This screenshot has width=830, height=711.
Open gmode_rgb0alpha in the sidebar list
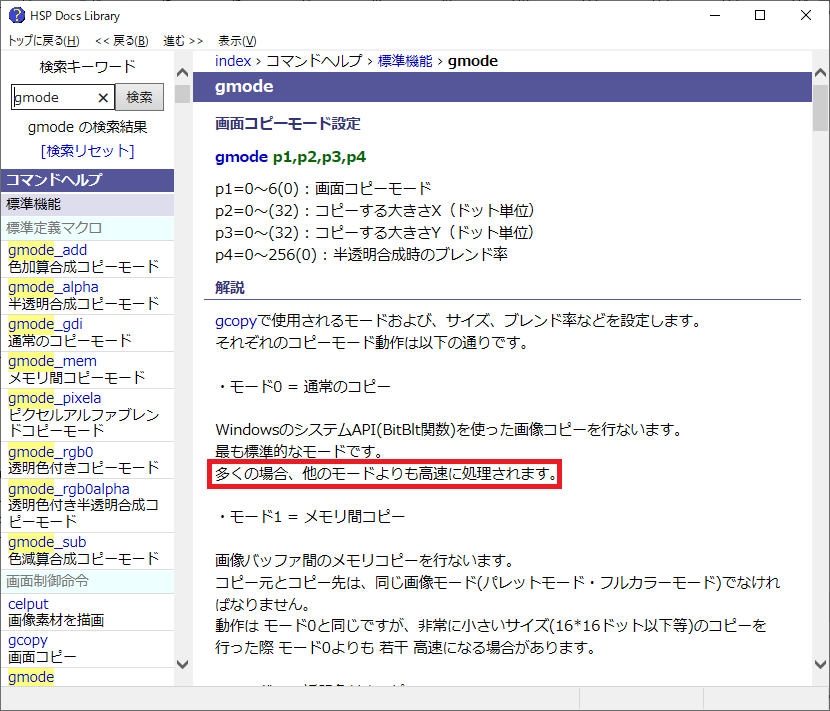[68, 488]
